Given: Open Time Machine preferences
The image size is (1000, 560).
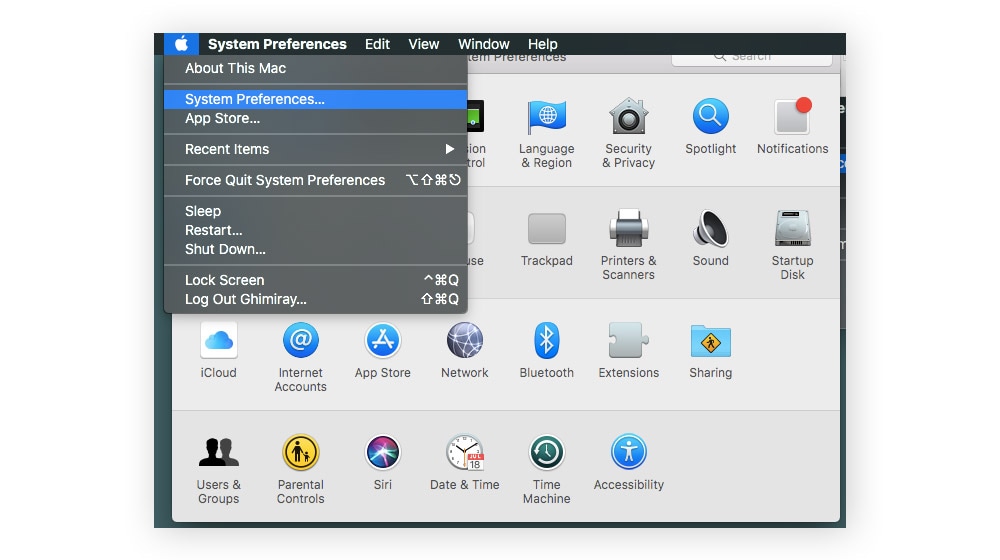Looking at the screenshot, I should pyautogui.click(x=547, y=469).
